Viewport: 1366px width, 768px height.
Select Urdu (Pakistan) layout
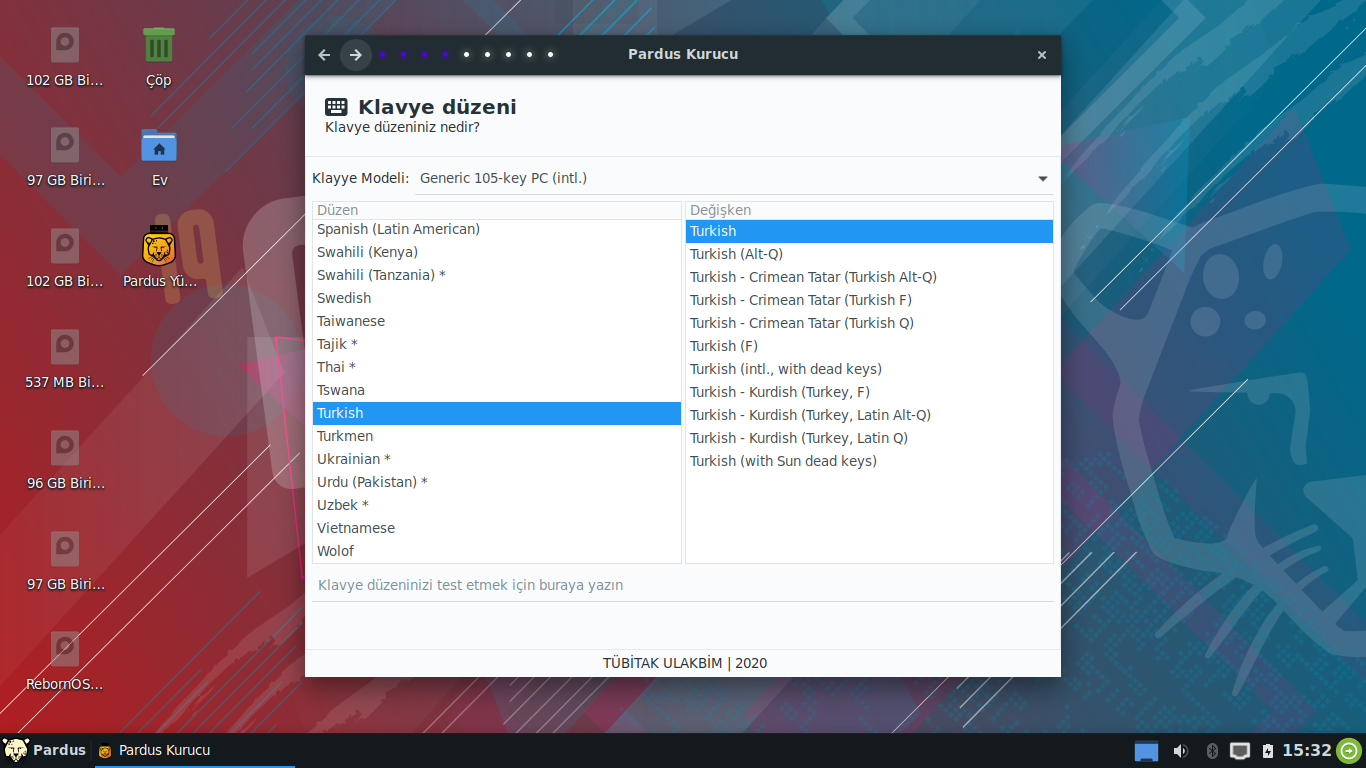[497, 482]
